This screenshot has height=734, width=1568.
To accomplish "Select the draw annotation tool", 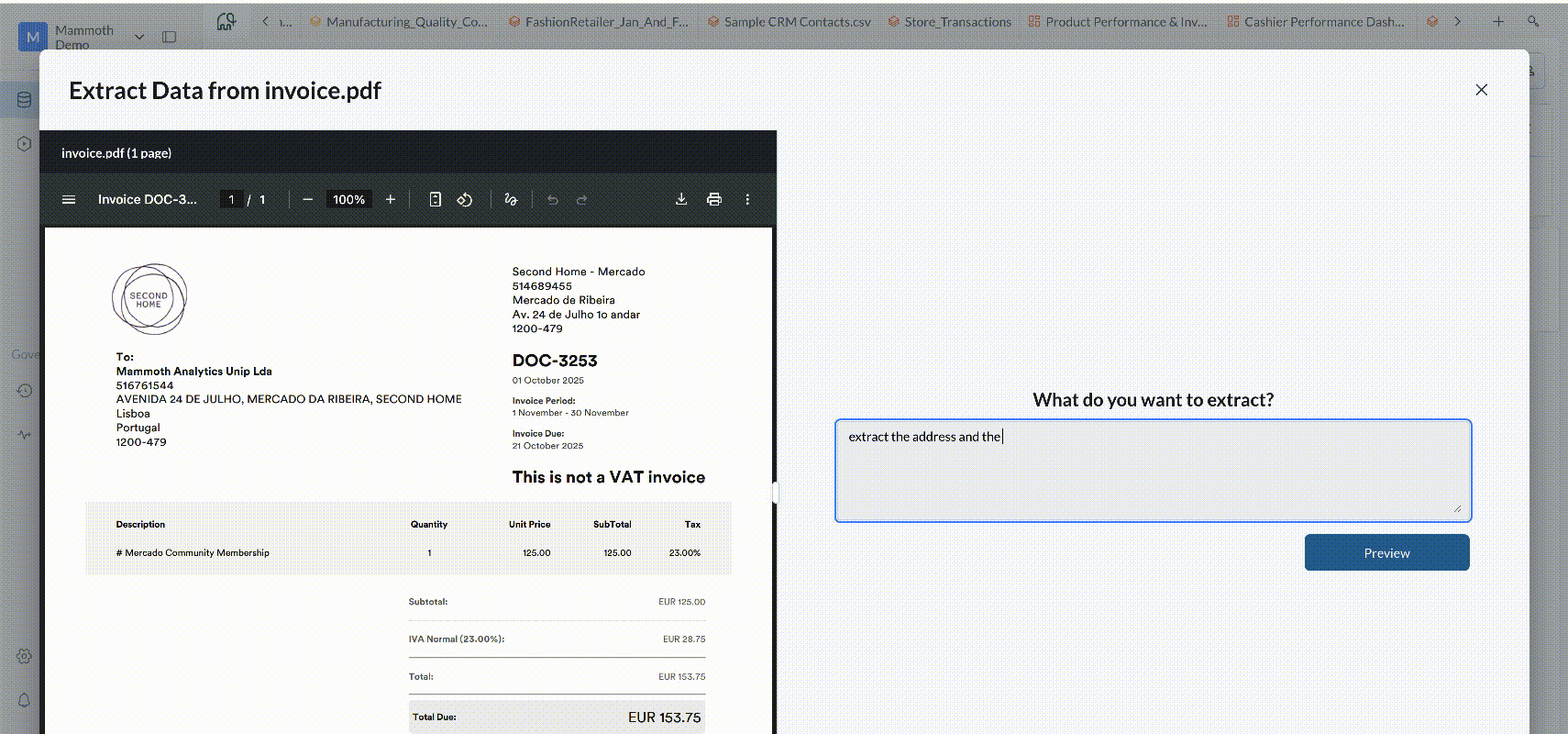I will 511,199.
